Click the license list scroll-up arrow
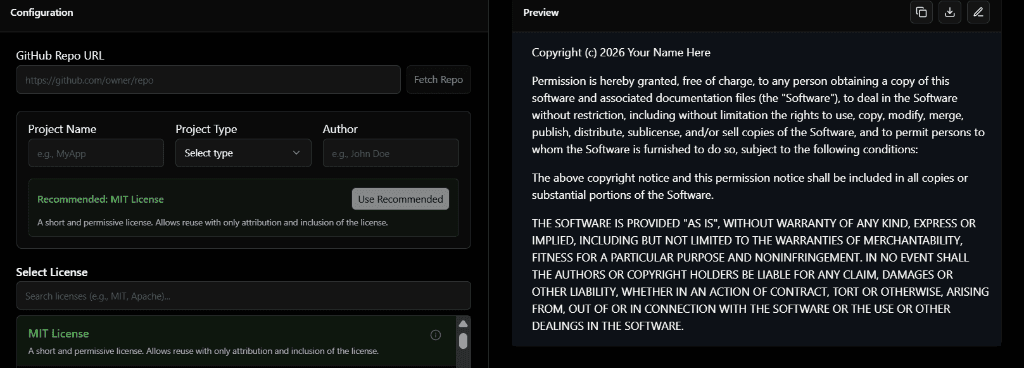 (463, 324)
